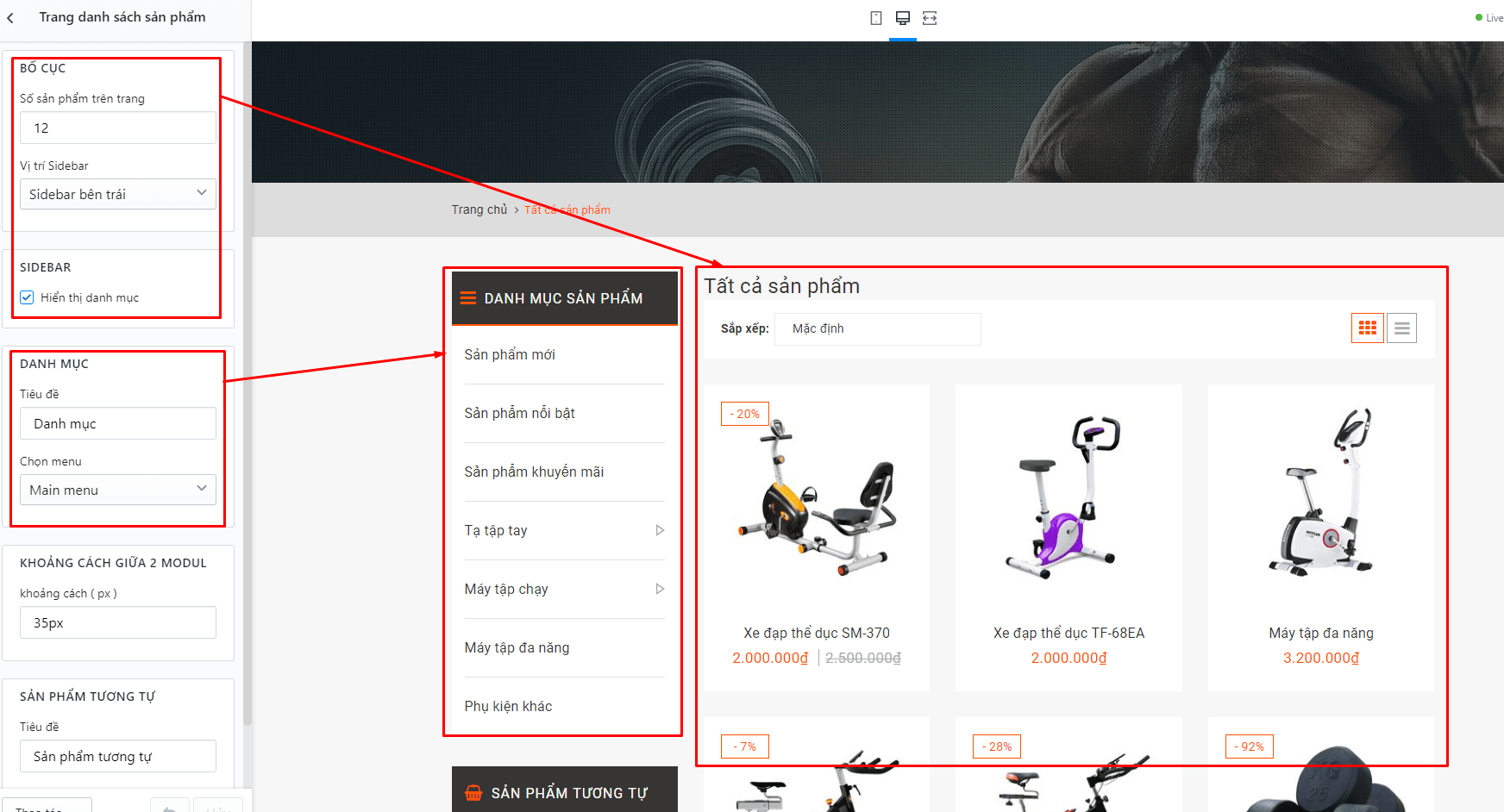This screenshot has width=1504, height=812.
Task: Edit the Sản phẩm tương tự title field
Action: 118,756
